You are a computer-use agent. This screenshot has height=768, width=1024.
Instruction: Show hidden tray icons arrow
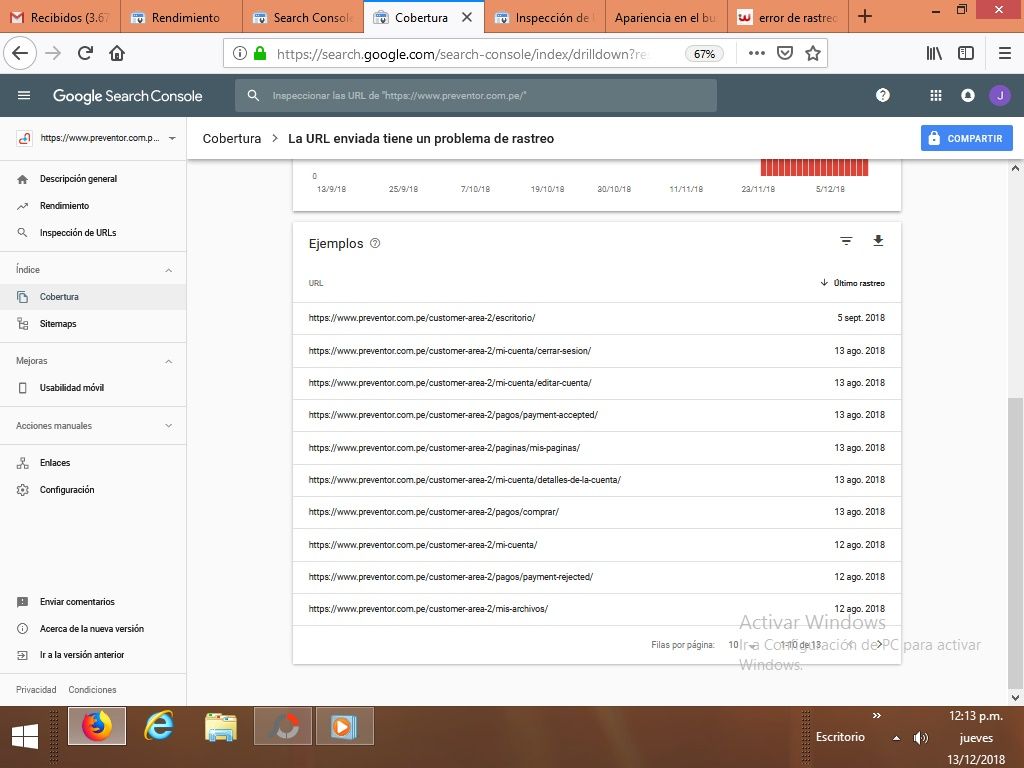coord(896,738)
